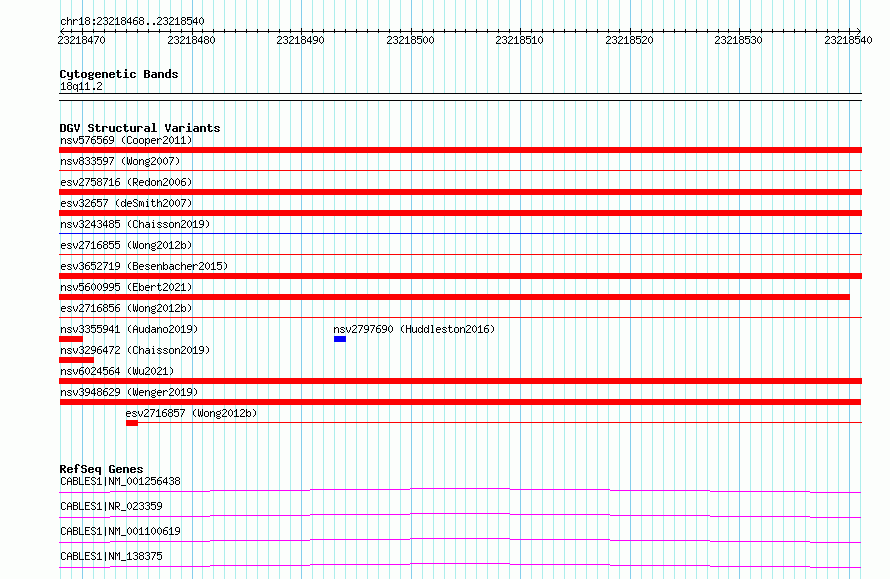Viewport: 890px width, 579px height.
Task: Select CABLES1|NM_138375 transcript
Action: (111, 556)
